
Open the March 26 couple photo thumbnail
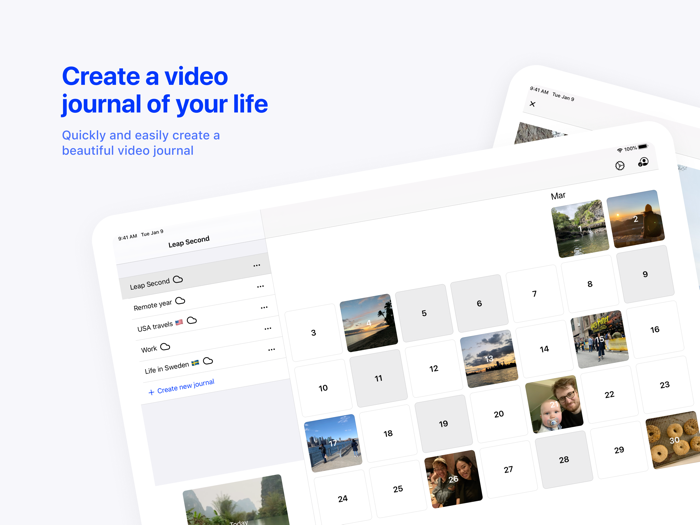tap(453, 479)
